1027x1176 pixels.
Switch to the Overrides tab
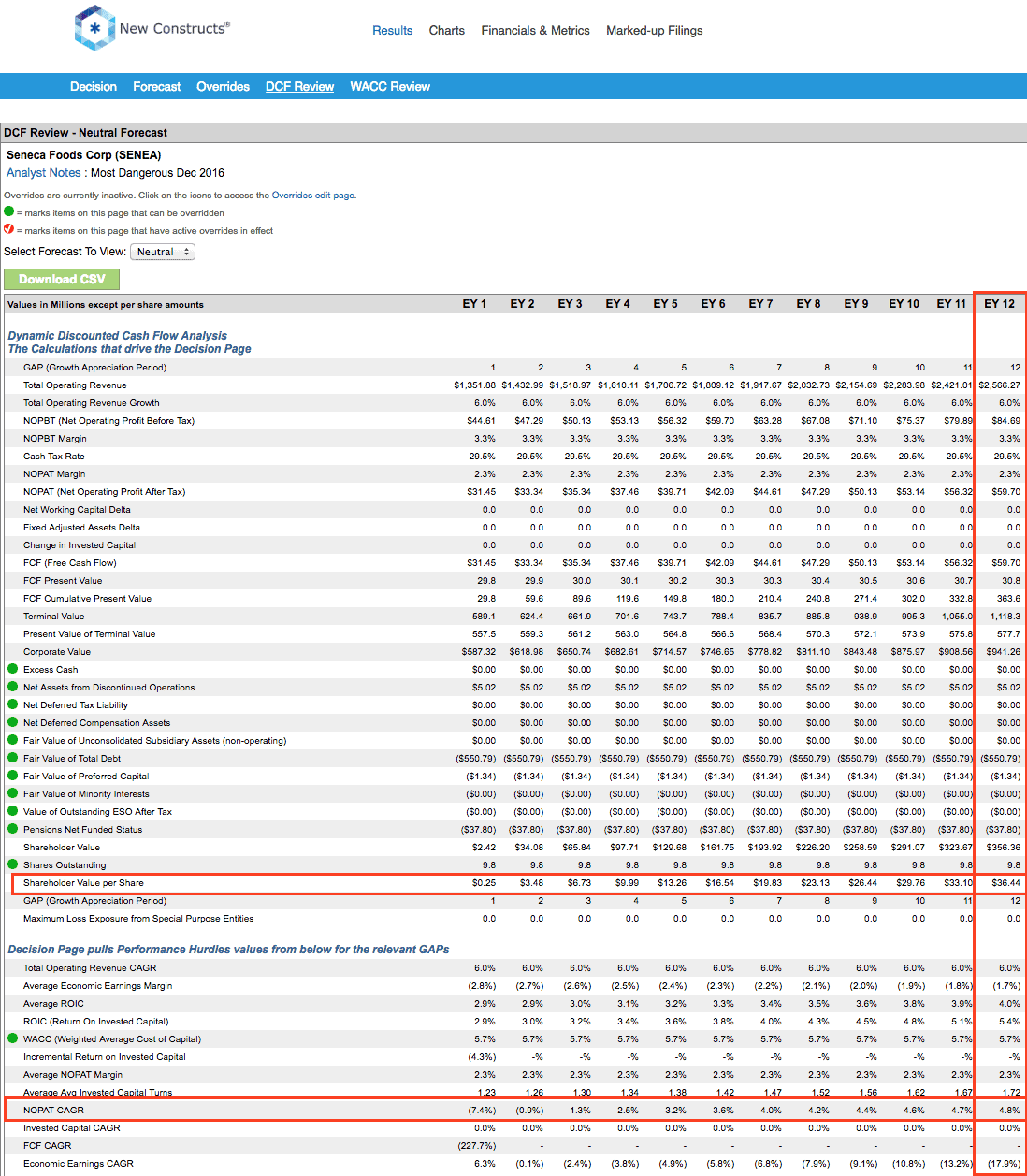click(x=224, y=86)
